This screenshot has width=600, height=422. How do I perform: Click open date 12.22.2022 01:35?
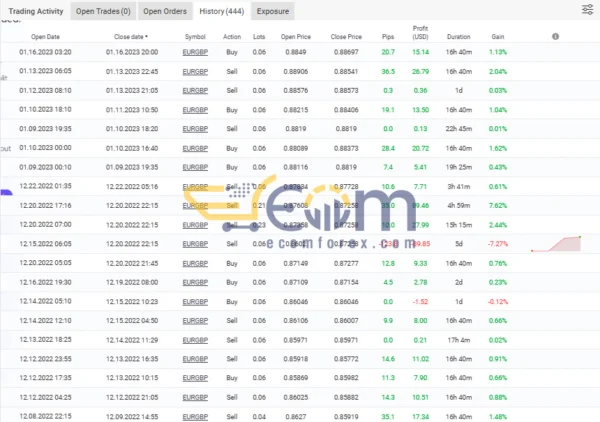[45, 186]
